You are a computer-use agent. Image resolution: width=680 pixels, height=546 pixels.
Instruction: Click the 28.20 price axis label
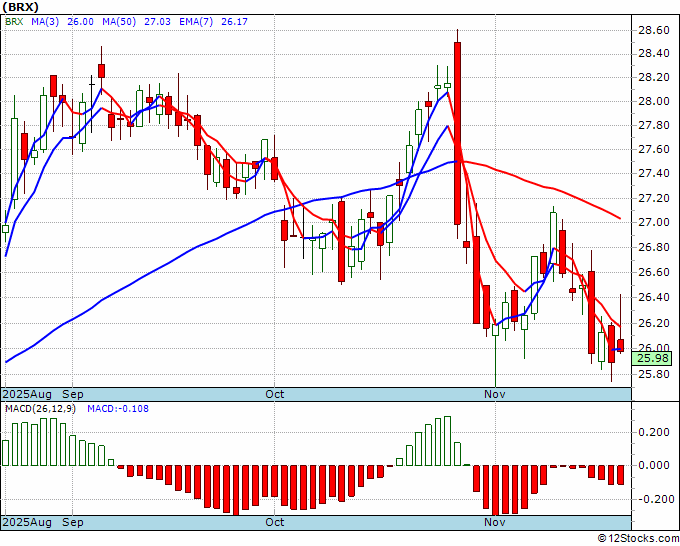[x=653, y=78]
